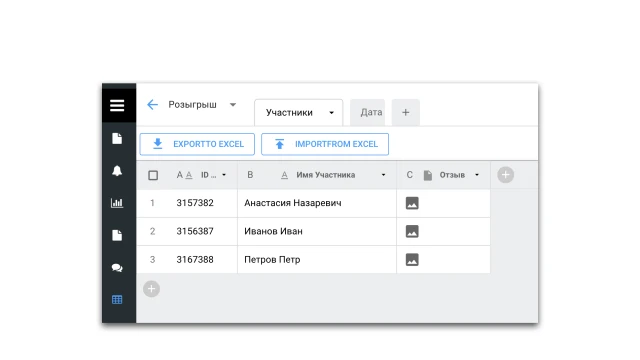
Task: Add a new row with the plus circle
Action: coord(151,289)
